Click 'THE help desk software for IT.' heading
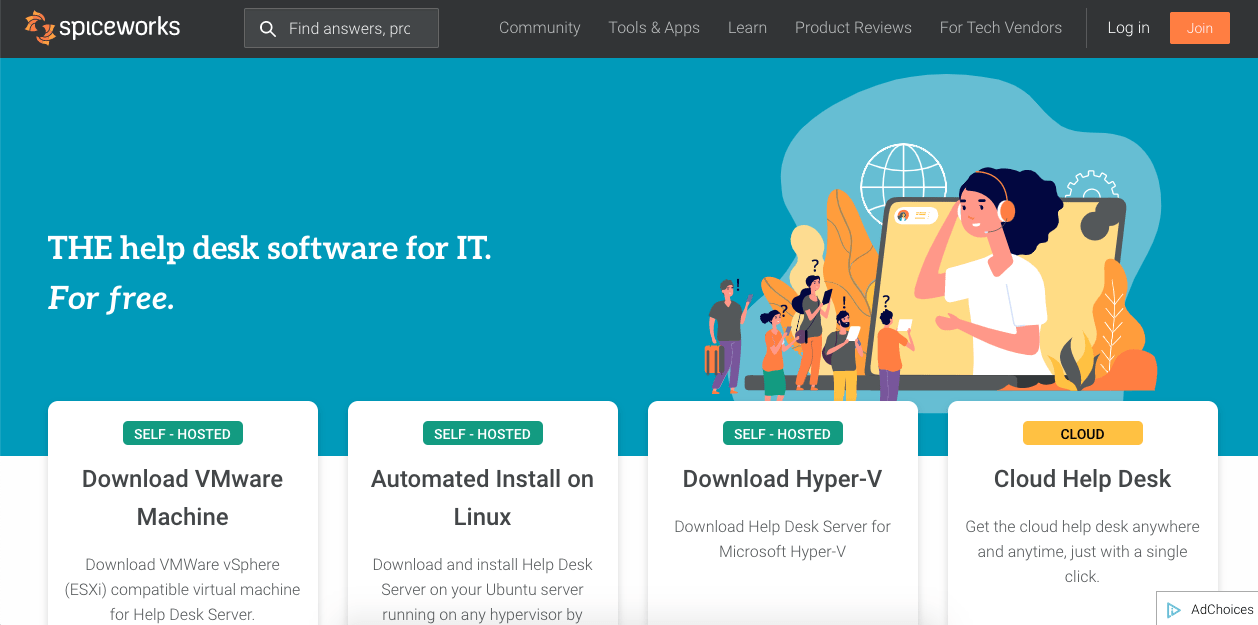The height and width of the screenshot is (625, 1258). tap(270, 247)
